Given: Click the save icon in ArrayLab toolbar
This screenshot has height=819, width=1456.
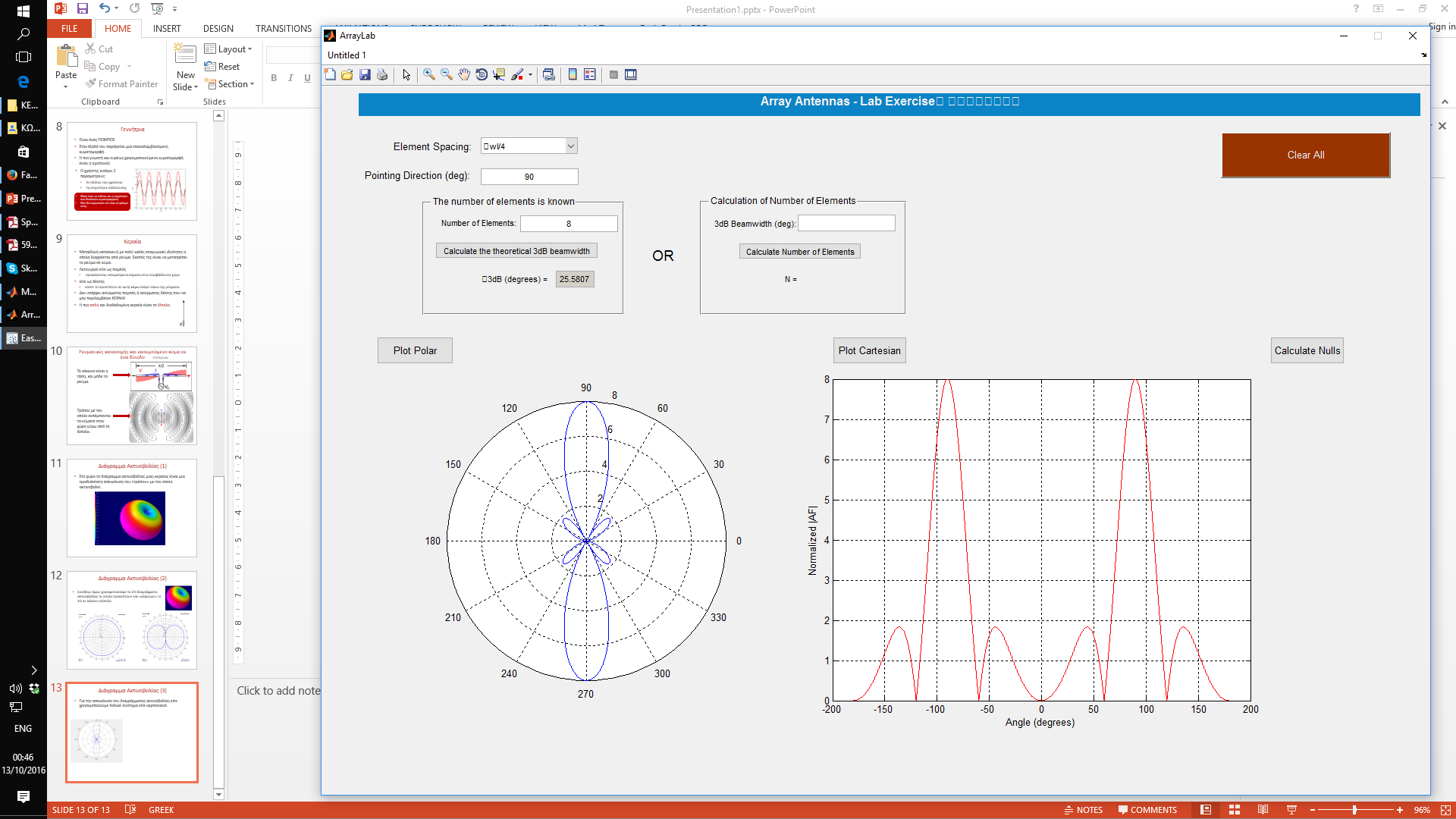Looking at the screenshot, I should point(365,74).
